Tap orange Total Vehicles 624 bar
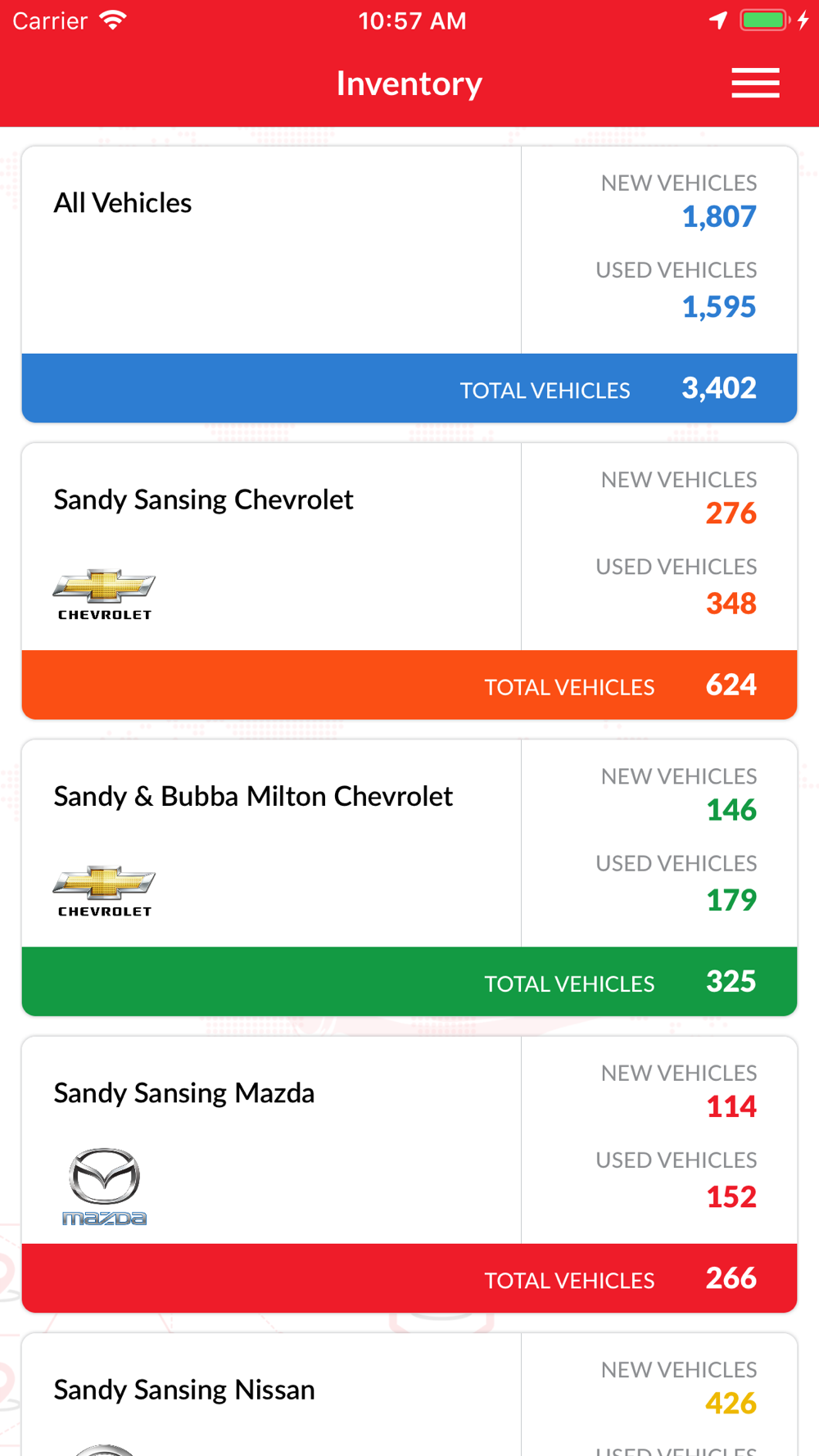Viewport: 819px width, 1456px height. [409, 685]
